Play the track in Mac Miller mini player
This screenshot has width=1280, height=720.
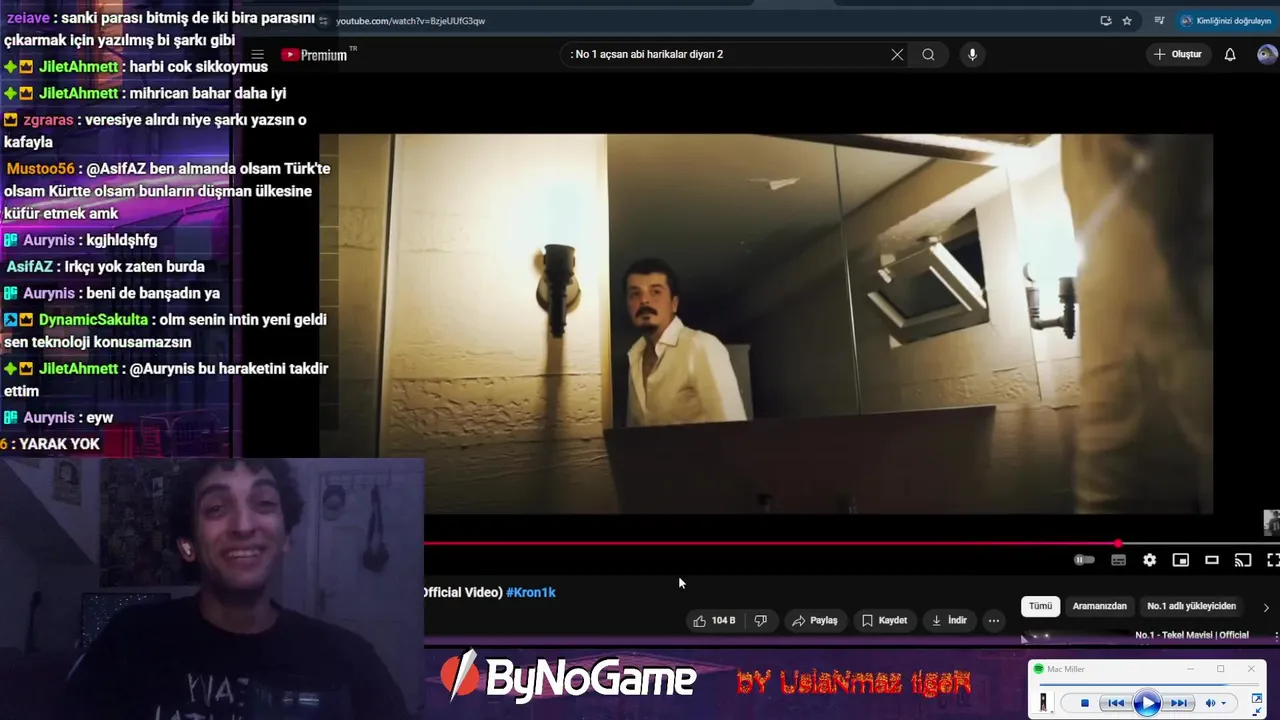point(1147,703)
